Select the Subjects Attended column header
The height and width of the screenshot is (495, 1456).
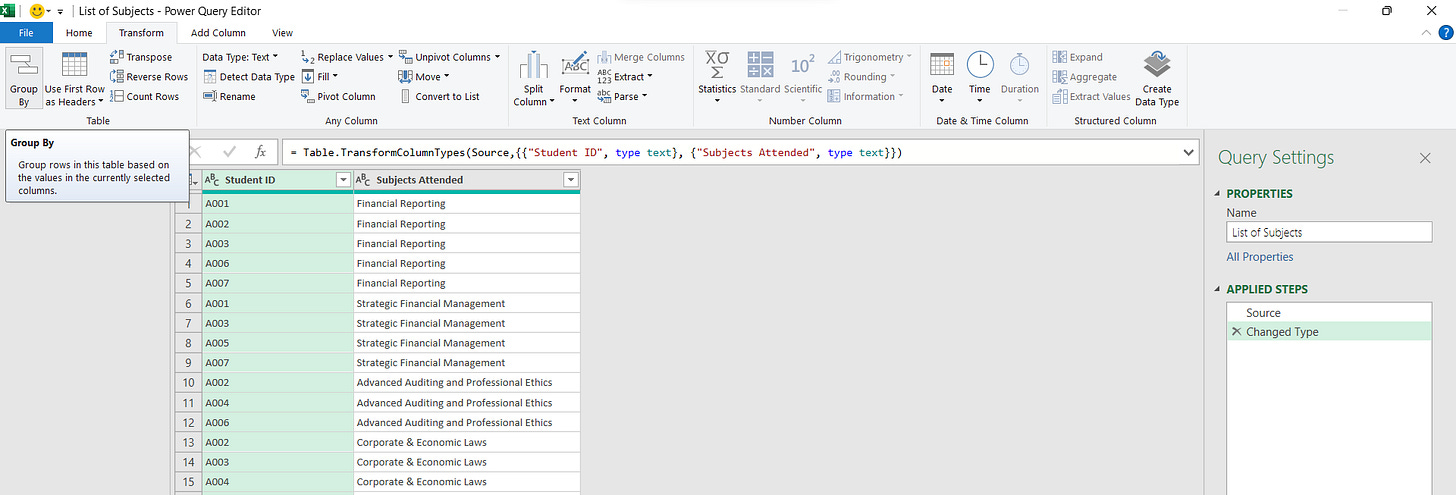tap(467, 180)
